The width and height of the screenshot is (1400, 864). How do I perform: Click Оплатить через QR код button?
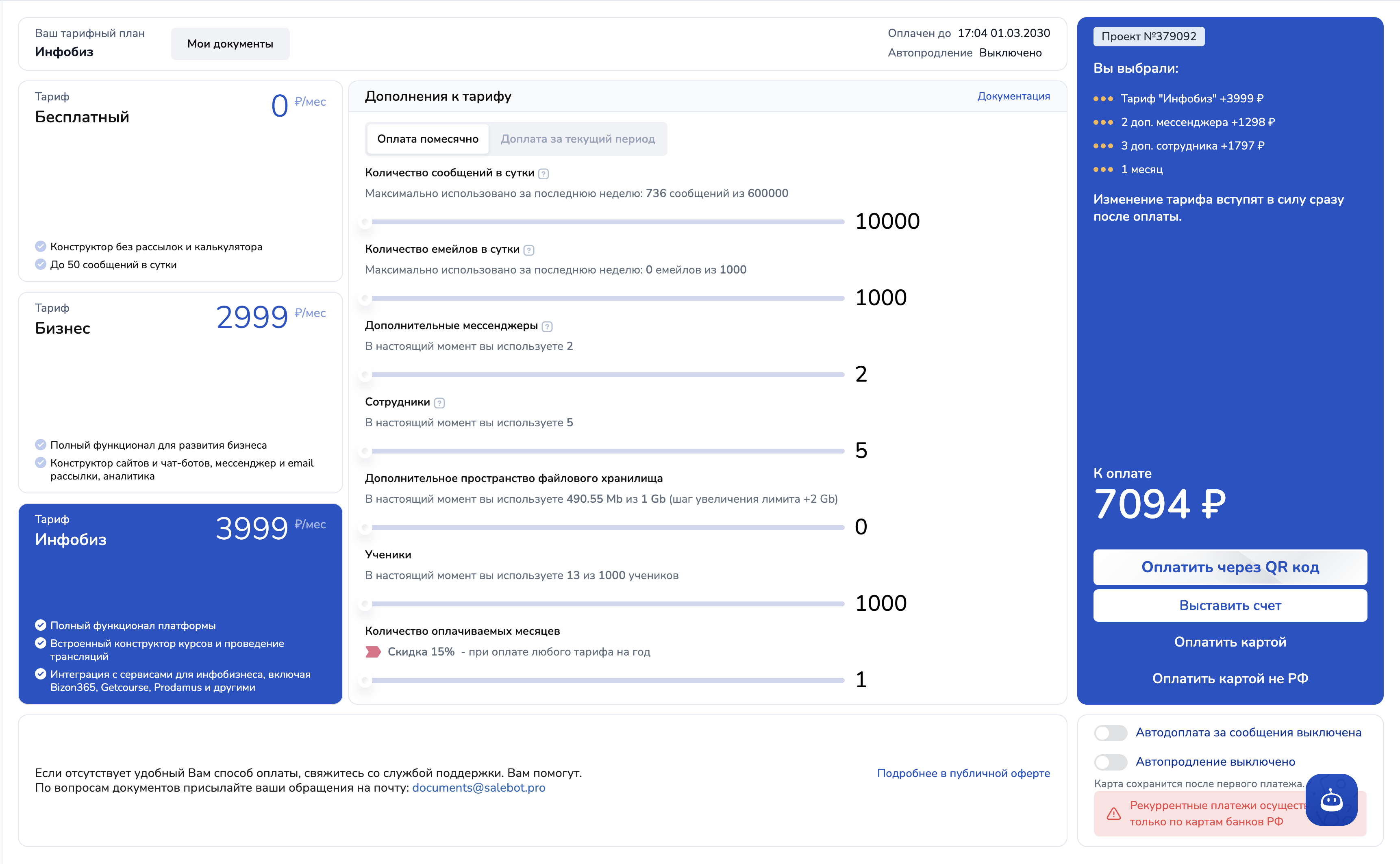coord(1230,567)
